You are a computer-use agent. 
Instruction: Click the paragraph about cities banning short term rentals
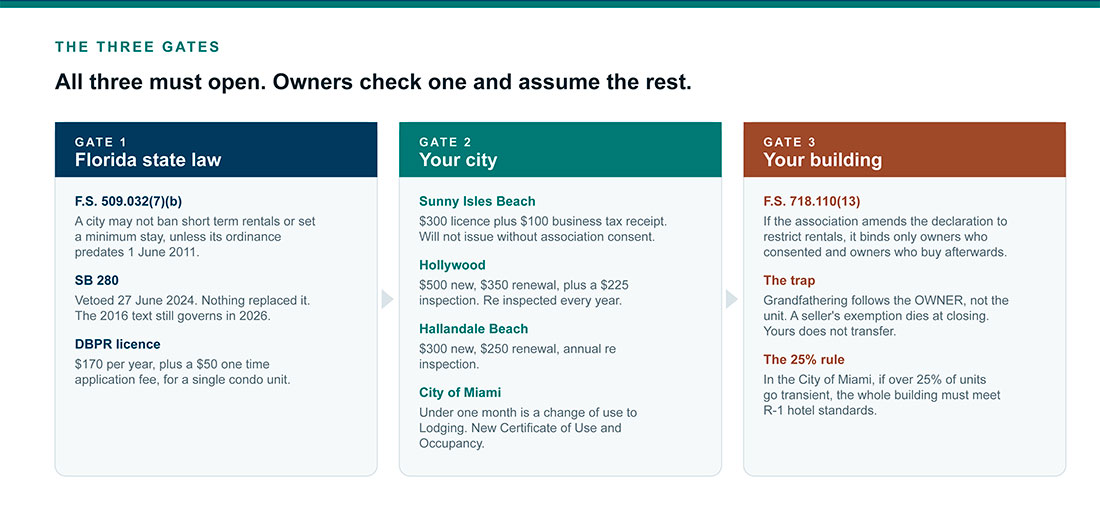click(196, 237)
